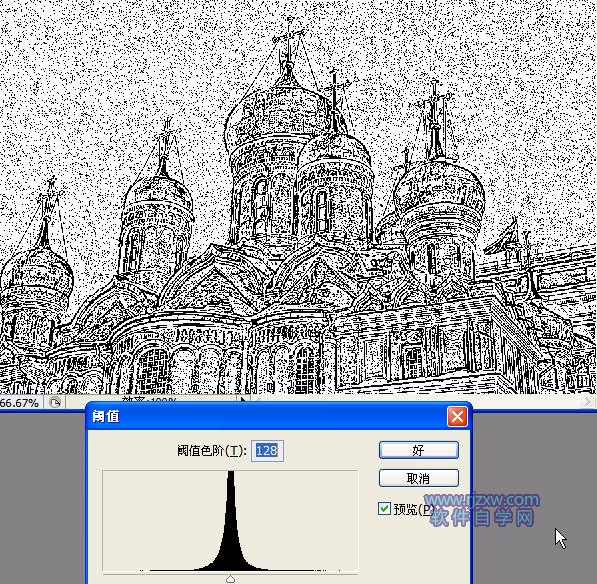Screen dimensions: 597x584
Task: Toggle the 预览 (Preview) checkbox
Action: click(384, 509)
